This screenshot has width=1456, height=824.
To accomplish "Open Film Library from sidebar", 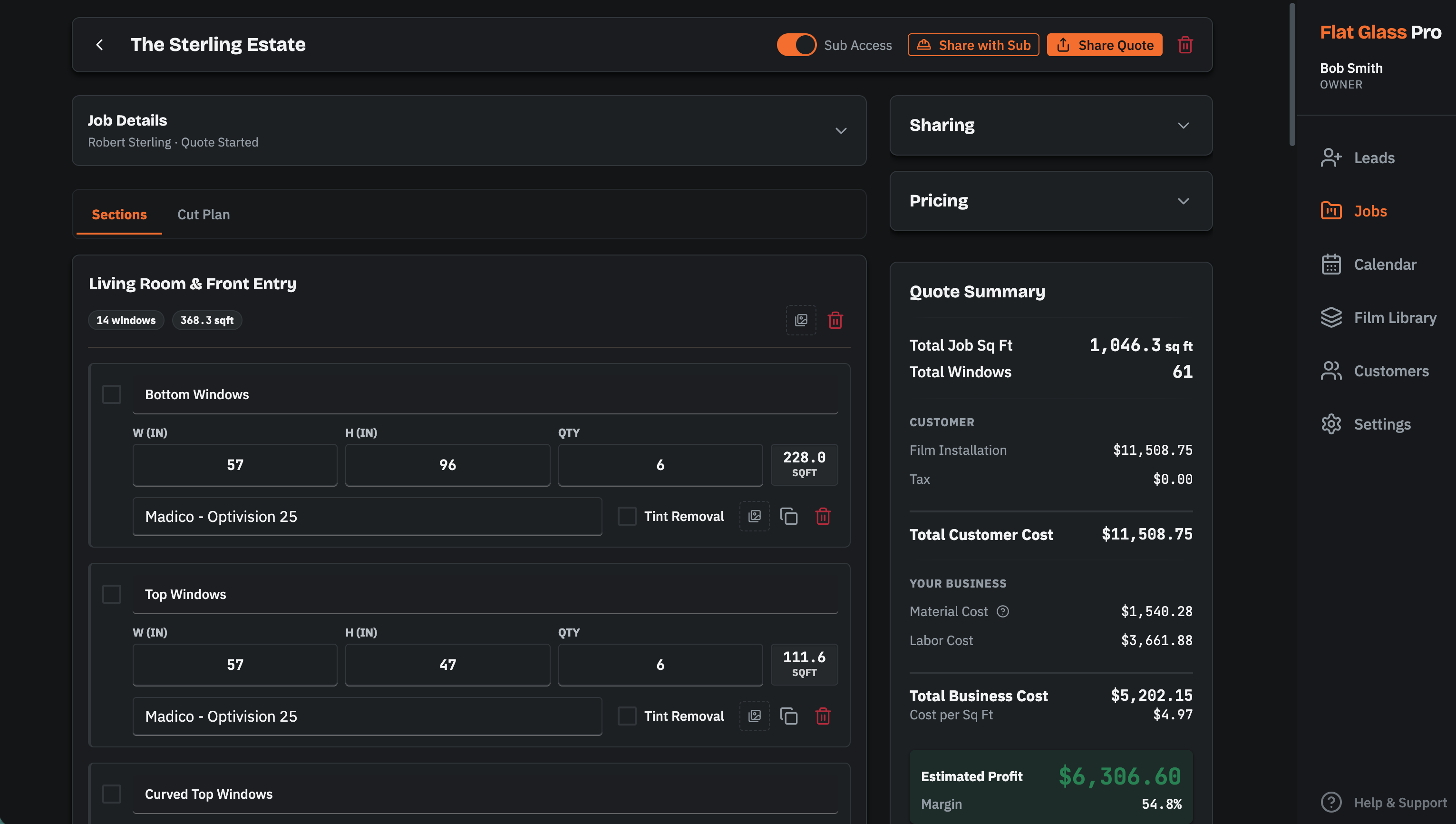I will click(1378, 317).
